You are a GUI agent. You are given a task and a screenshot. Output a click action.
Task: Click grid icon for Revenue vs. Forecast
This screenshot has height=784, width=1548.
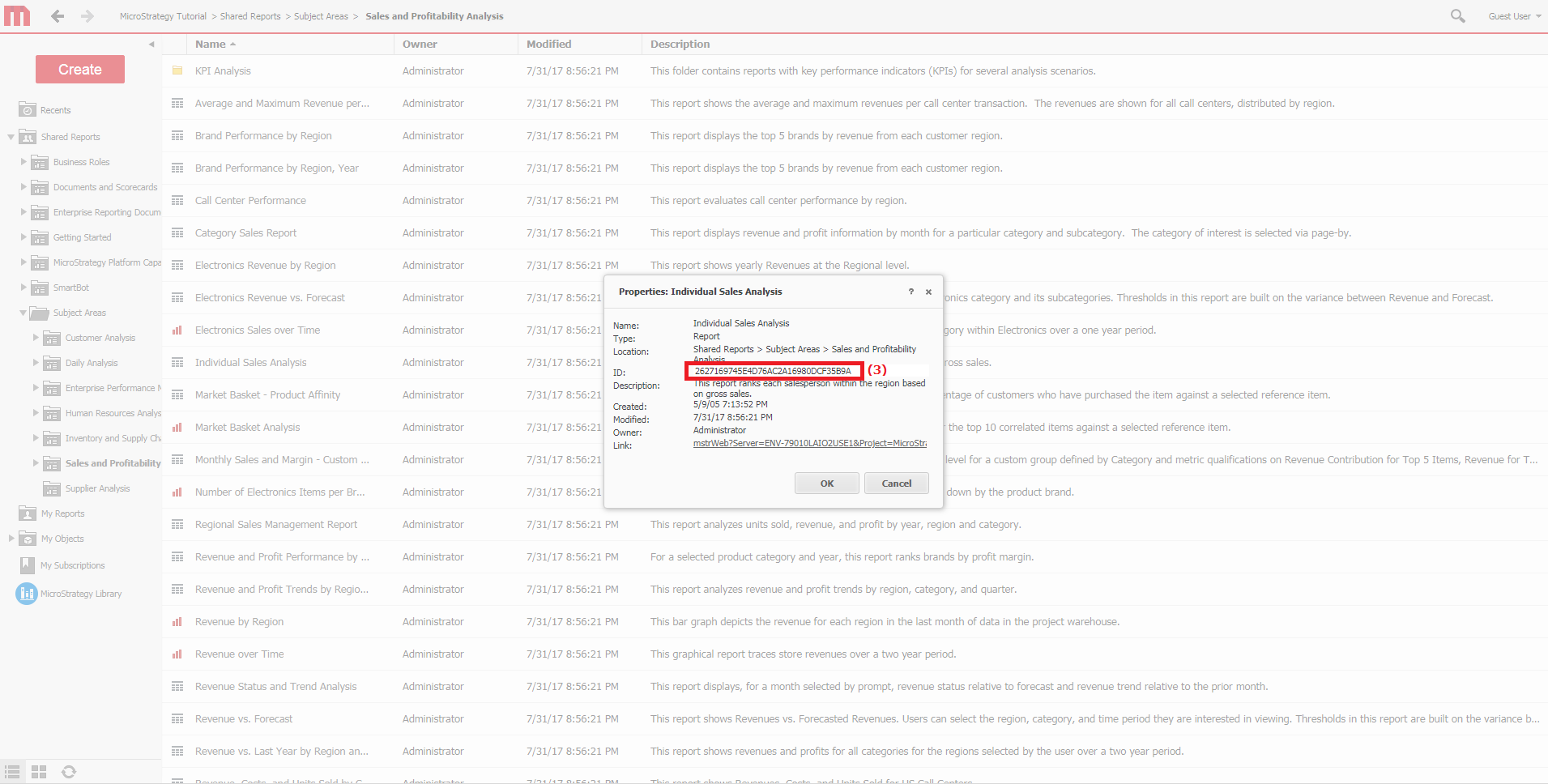[177, 719]
